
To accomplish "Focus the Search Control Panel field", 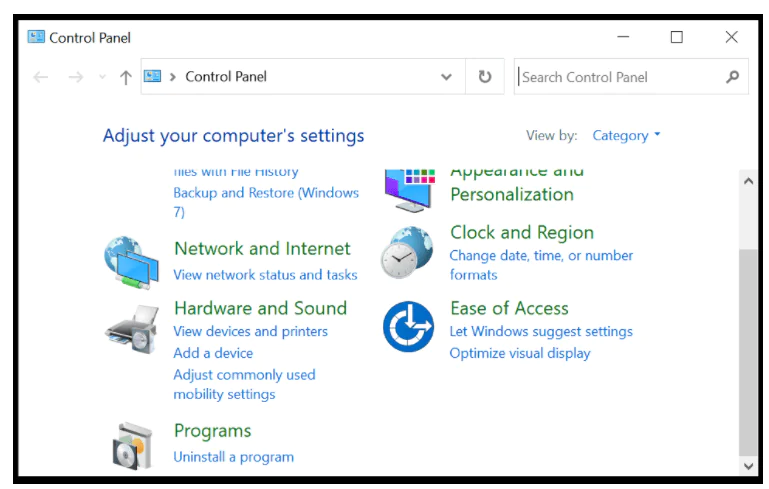I will pos(617,77).
